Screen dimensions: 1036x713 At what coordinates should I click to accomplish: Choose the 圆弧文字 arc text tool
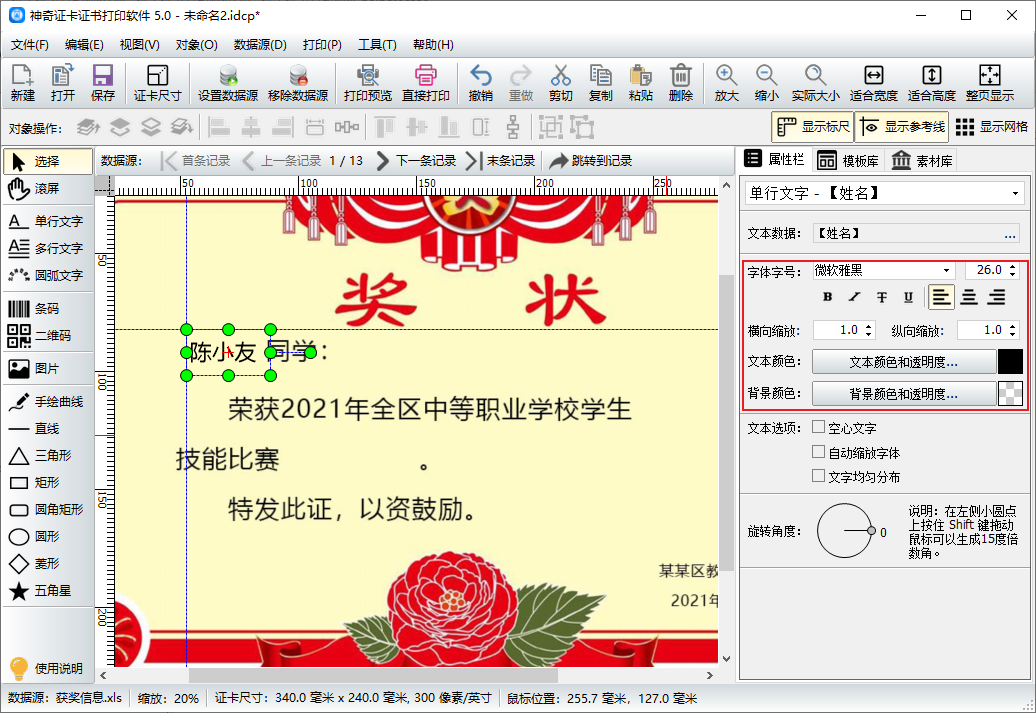click(45, 275)
